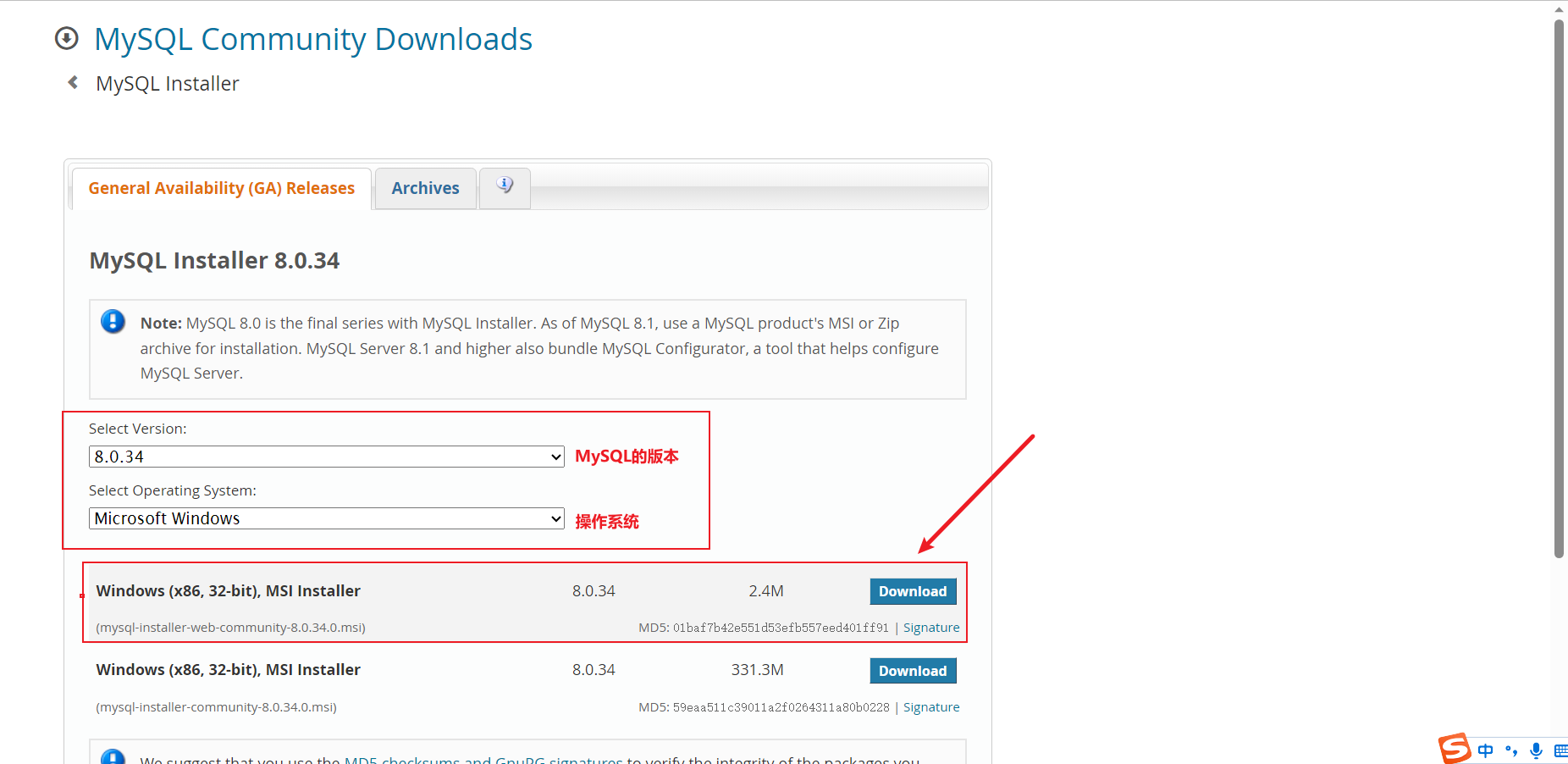Click the Select Version label
The width and height of the screenshot is (1568, 764).
pyautogui.click(x=138, y=429)
